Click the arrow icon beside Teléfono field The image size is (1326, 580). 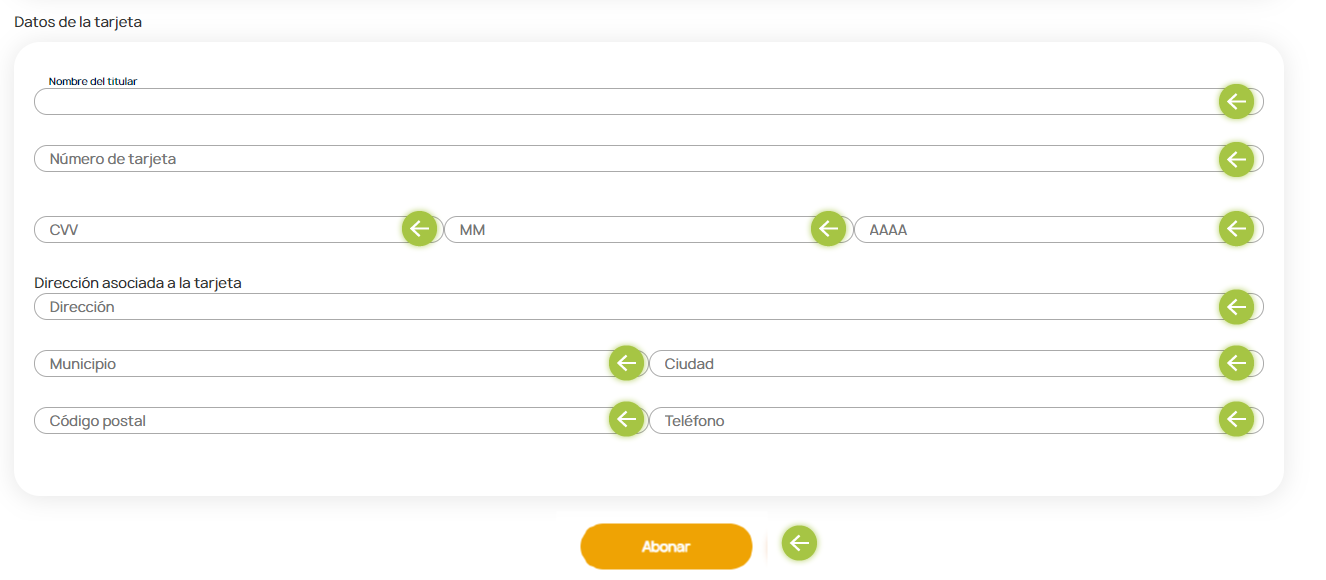click(1237, 420)
